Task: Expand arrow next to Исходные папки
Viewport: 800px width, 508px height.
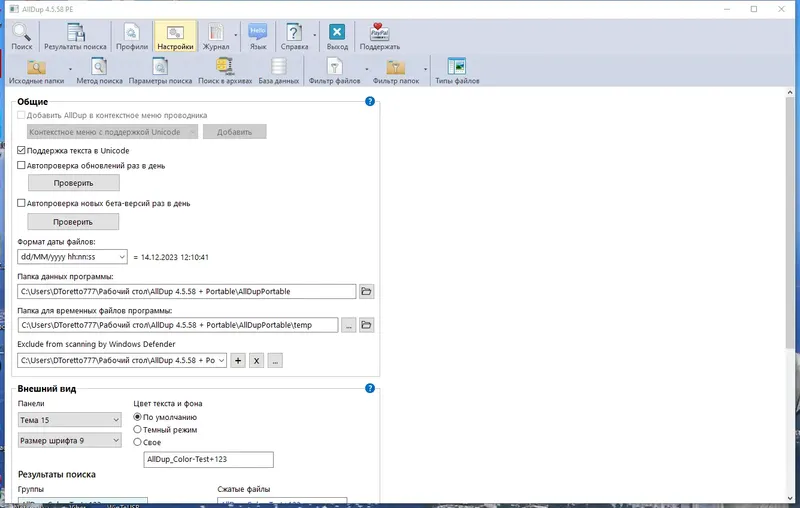Action: pyautogui.click(x=70, y=70)
